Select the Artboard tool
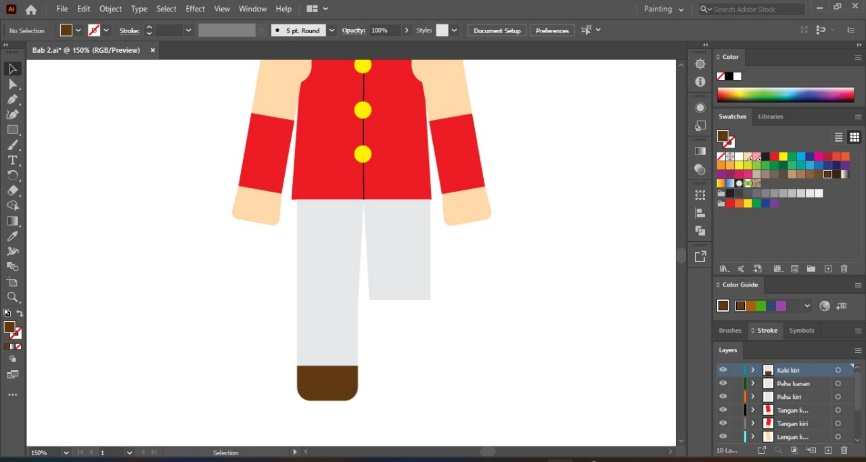This screenshot has width=866, height=462. [12, 282]
